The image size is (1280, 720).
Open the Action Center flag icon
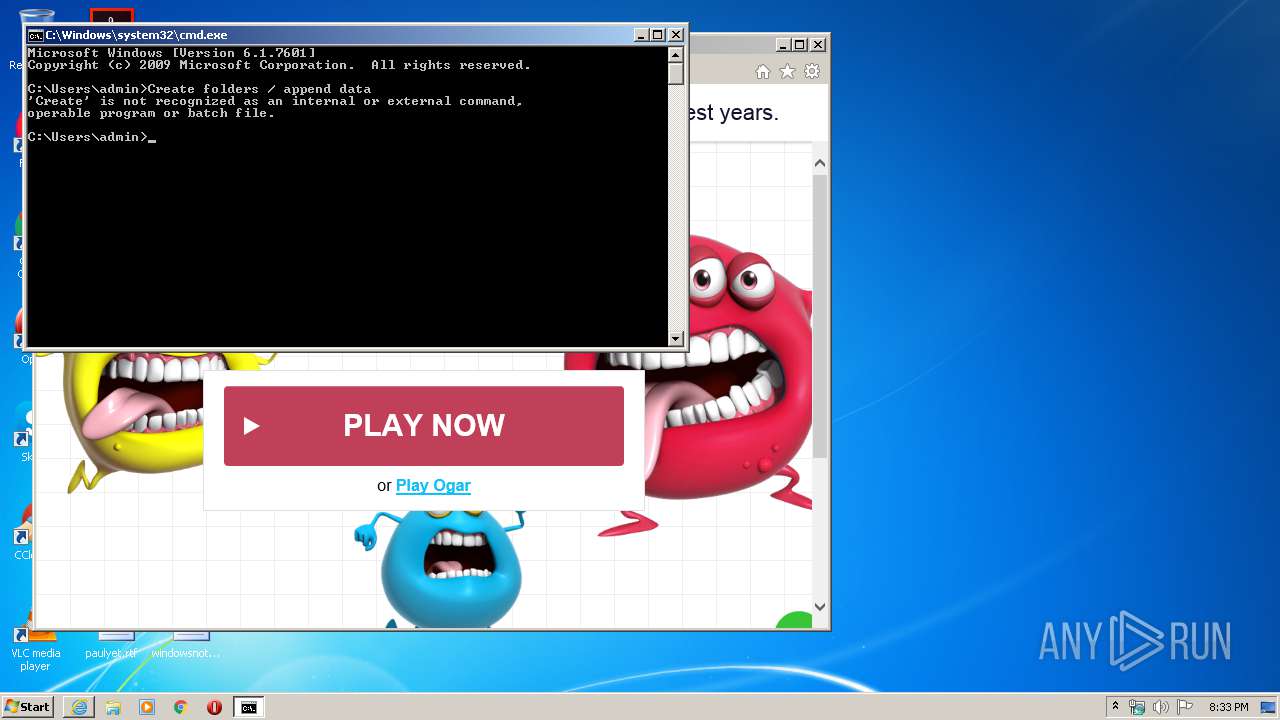click(x=1185, y=707)
